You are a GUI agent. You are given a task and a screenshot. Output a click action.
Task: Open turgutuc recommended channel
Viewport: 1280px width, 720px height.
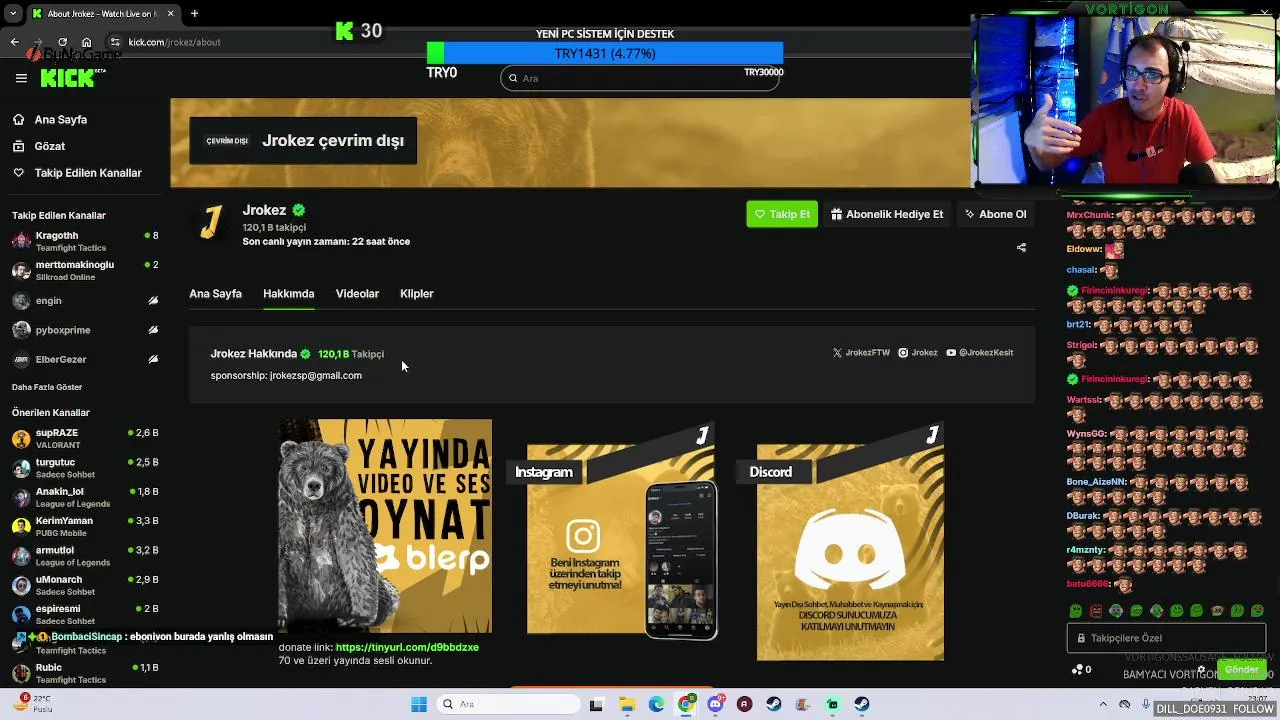(85, 468)
